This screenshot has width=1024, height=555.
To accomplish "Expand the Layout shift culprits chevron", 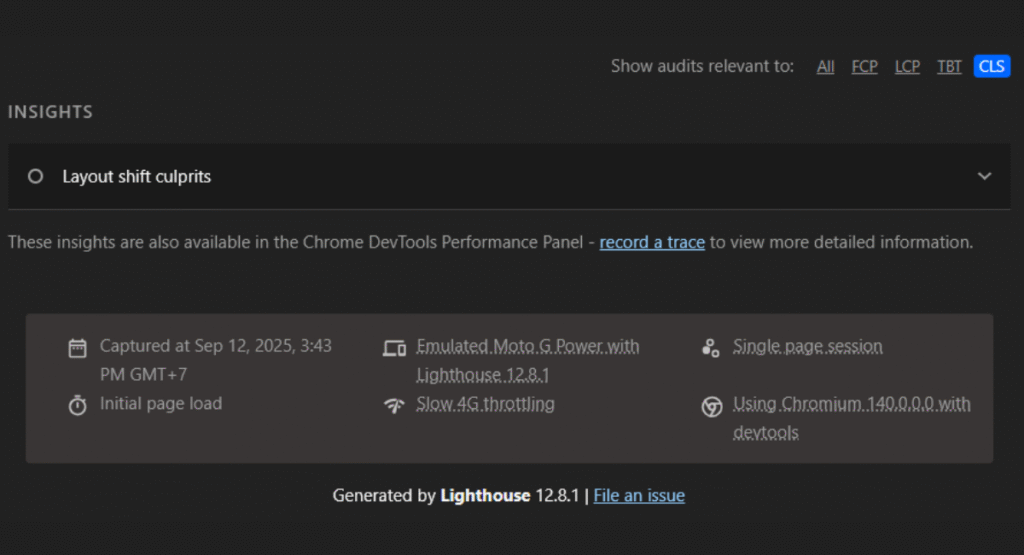I will pos(984,176).
